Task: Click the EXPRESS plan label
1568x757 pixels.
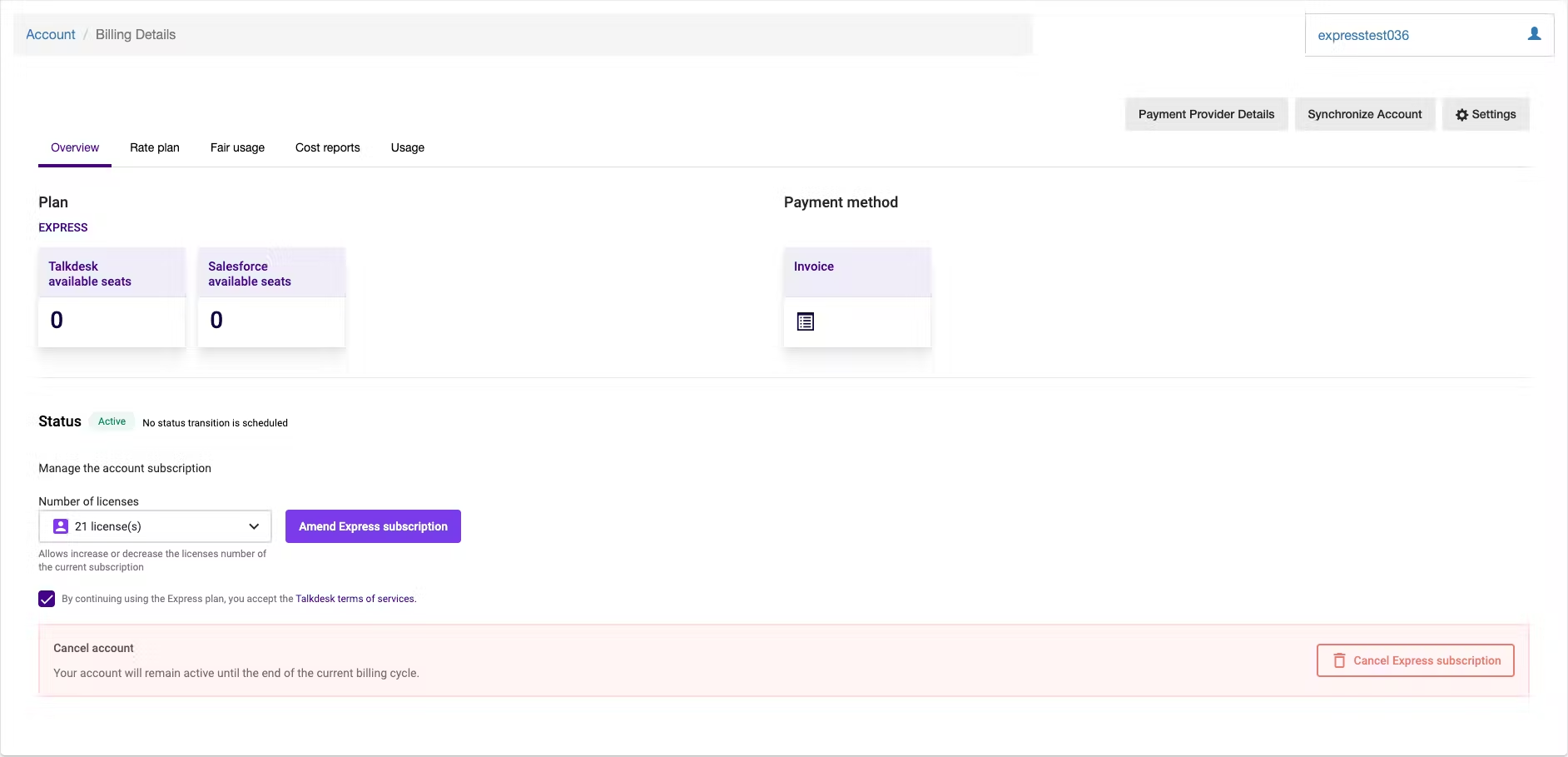Action: coord(63,227)
